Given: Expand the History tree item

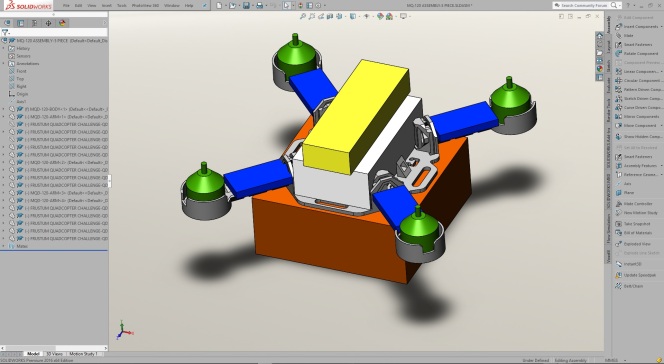Looking at the screenshot, I should click(x=4, y=48).
